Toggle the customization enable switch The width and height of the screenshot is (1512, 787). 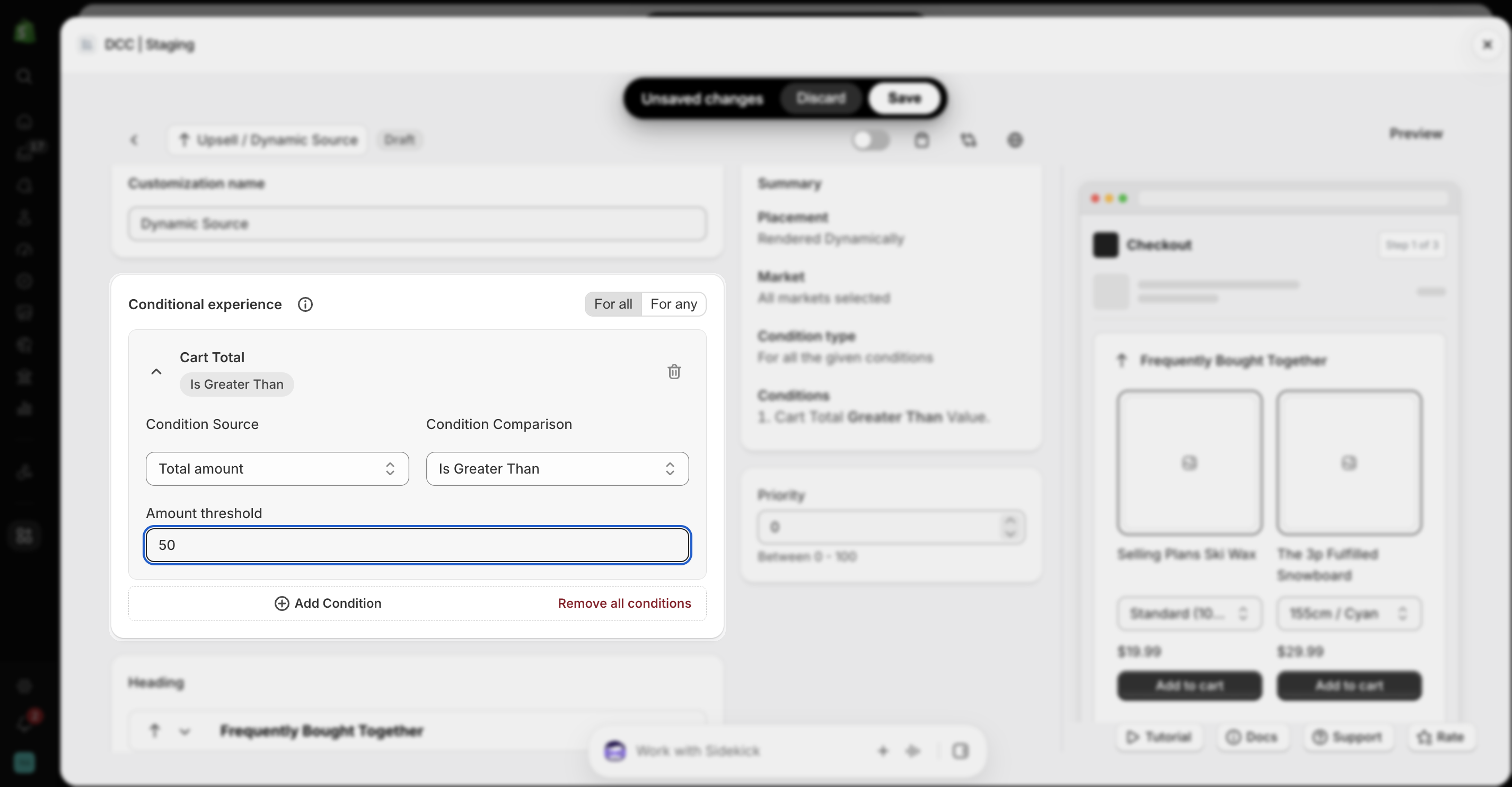[x=871, y=140]
